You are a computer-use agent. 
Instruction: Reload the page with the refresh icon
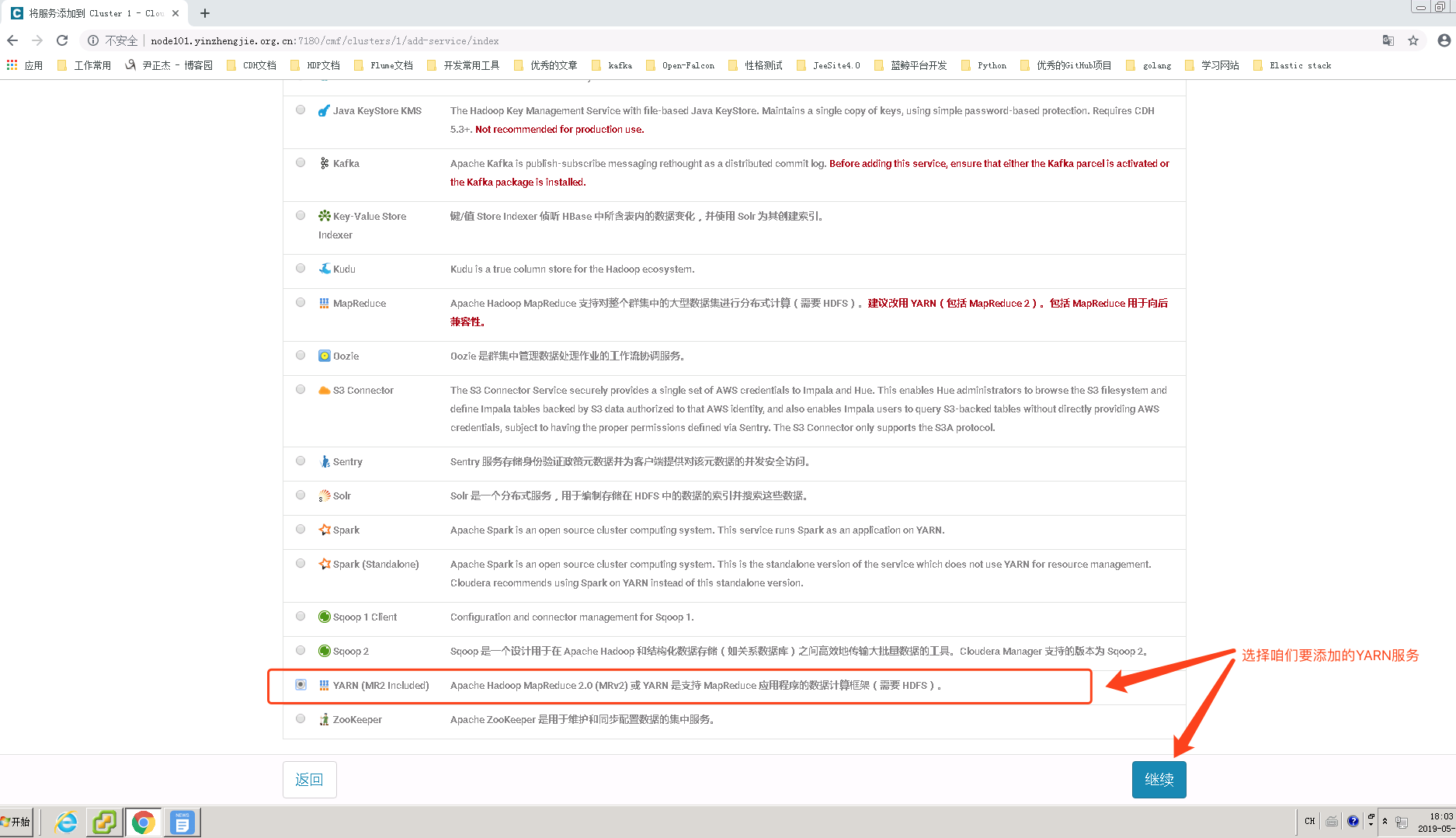[x=62, y=40]
